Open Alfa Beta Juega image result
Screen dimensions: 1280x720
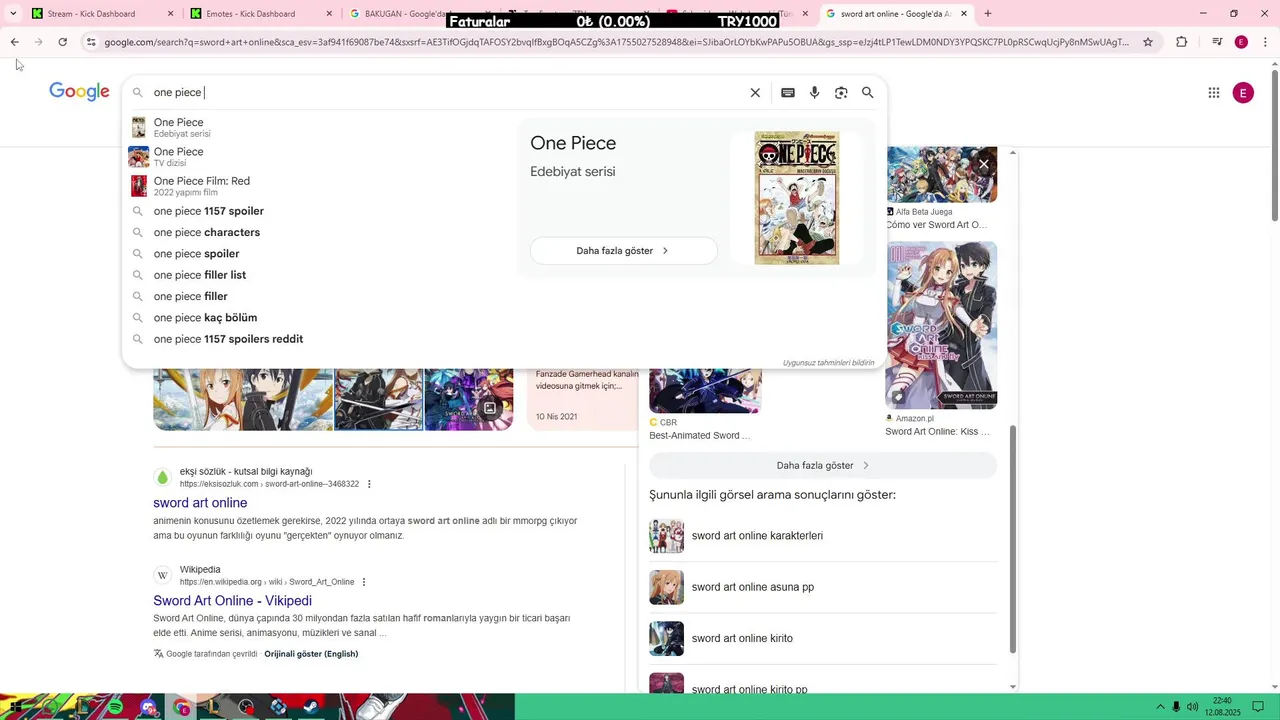tap(941, 175)
